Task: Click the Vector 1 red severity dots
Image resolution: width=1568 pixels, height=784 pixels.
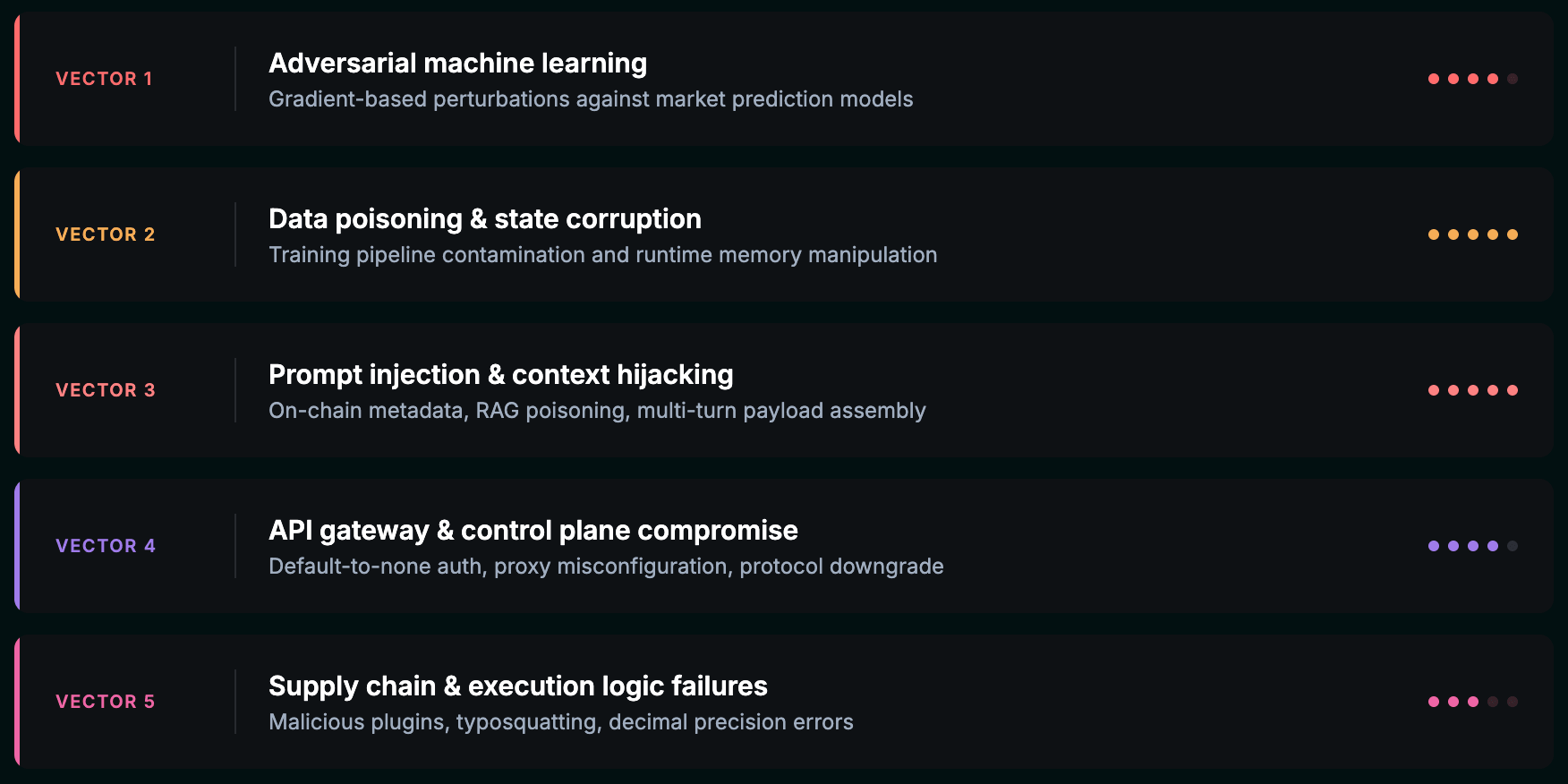Action: [x=1472, y=79]
